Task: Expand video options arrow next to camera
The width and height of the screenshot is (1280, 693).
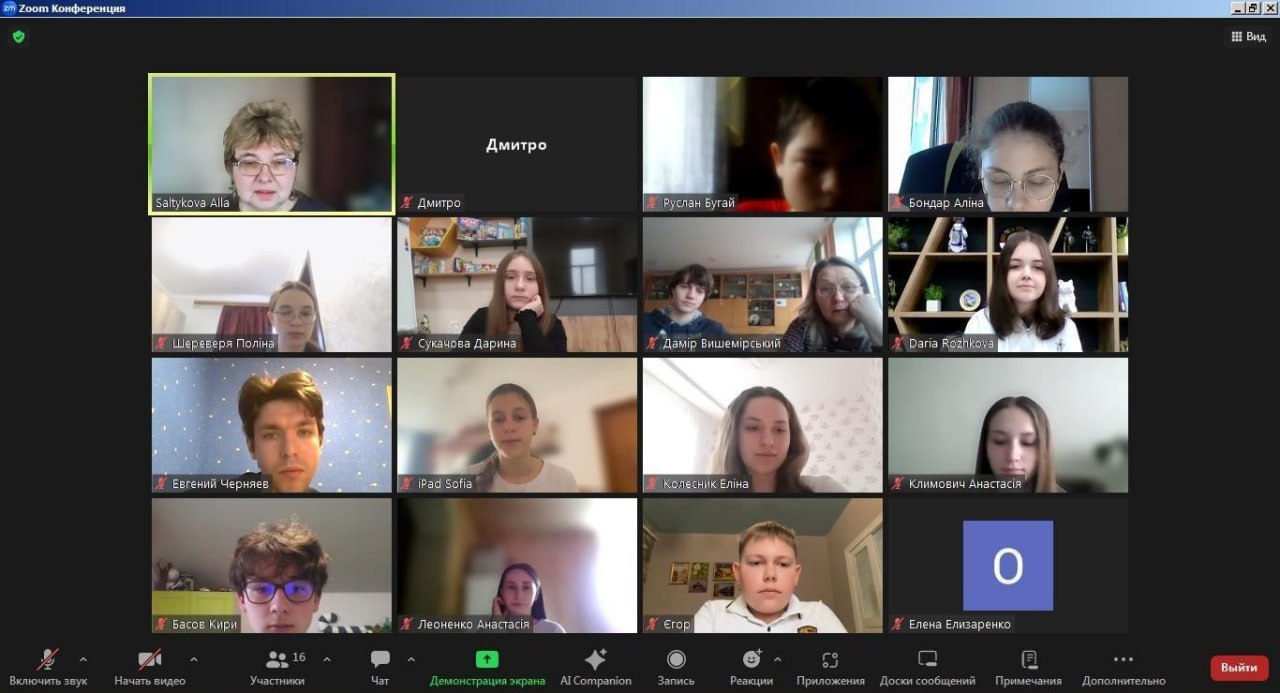Action: click(194, 660)
